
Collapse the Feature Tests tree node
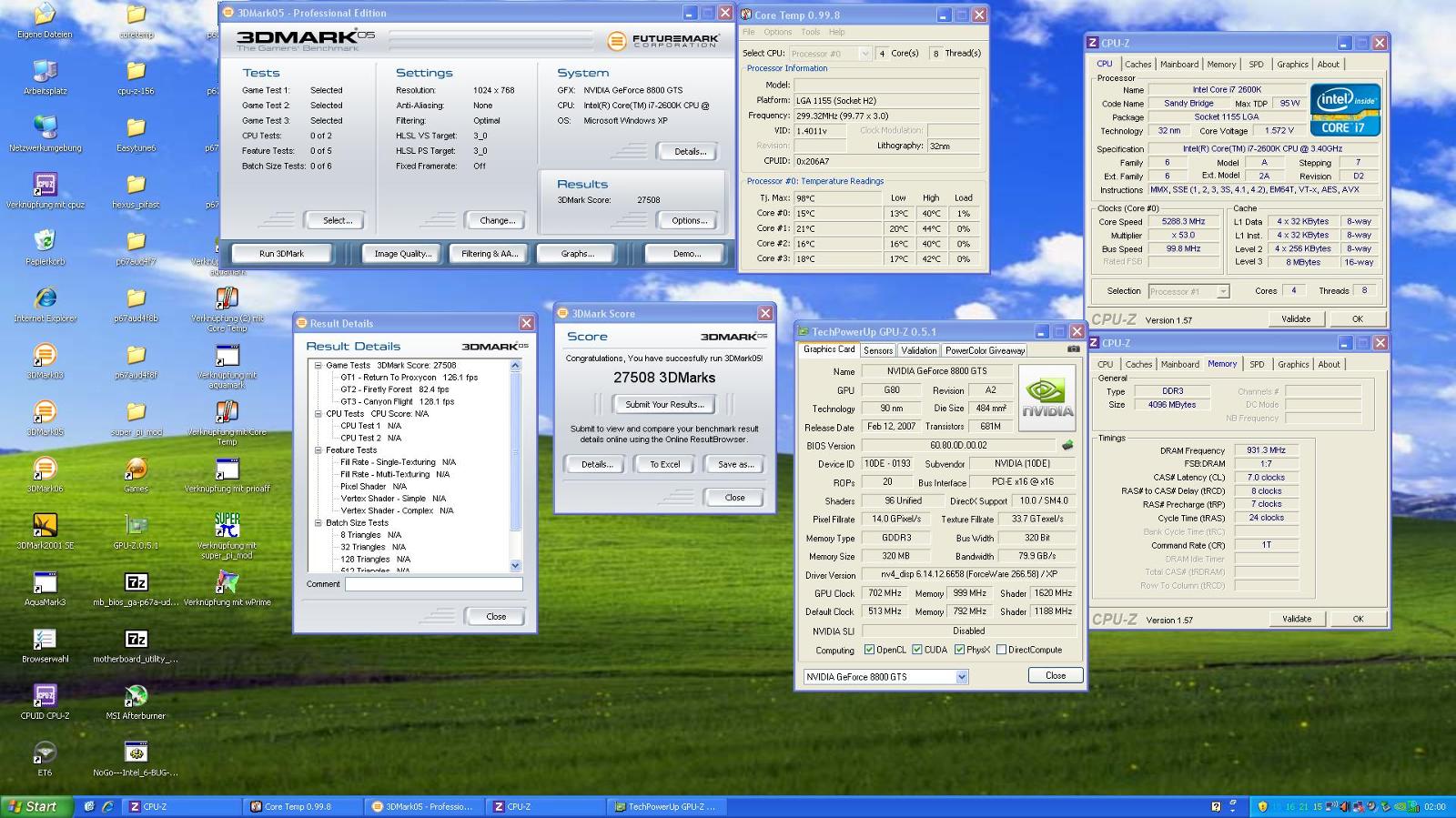[318, 449]
